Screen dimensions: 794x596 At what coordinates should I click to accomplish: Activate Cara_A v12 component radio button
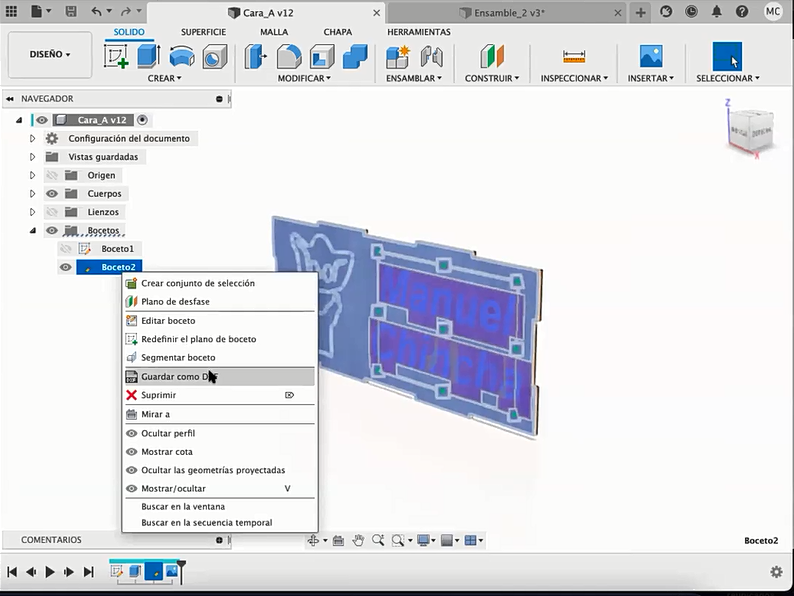click(x=142, y=120)
